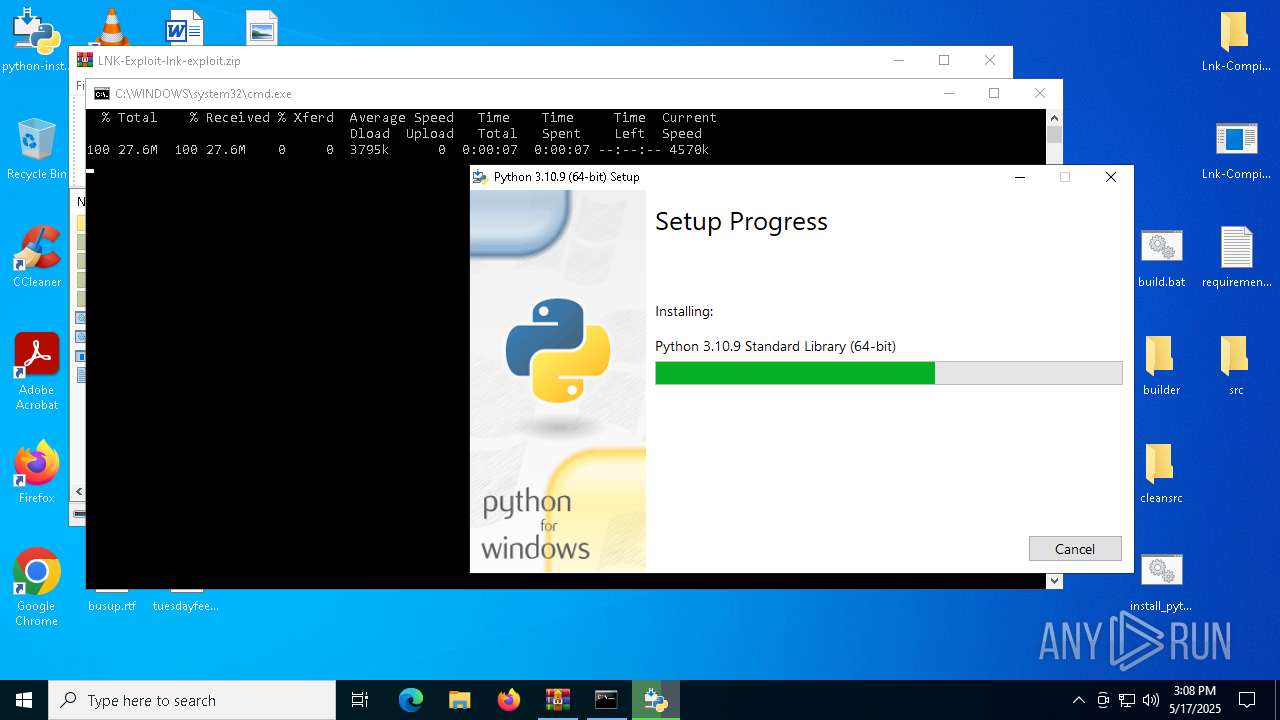1280x720 pixels.
Task: Open the src folder
Action: point(1236,365)
